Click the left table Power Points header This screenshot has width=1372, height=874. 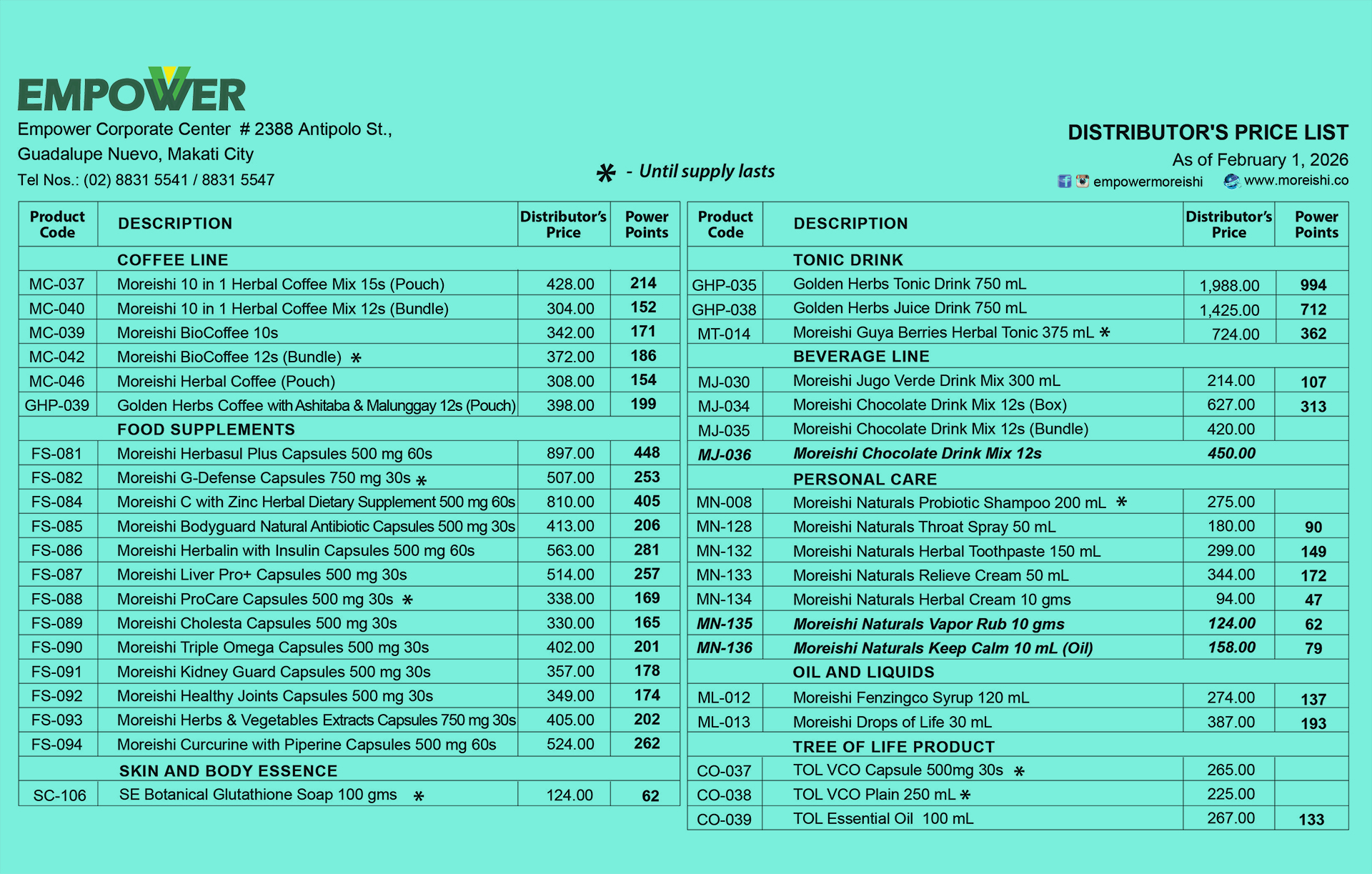[x=646, y=224]
